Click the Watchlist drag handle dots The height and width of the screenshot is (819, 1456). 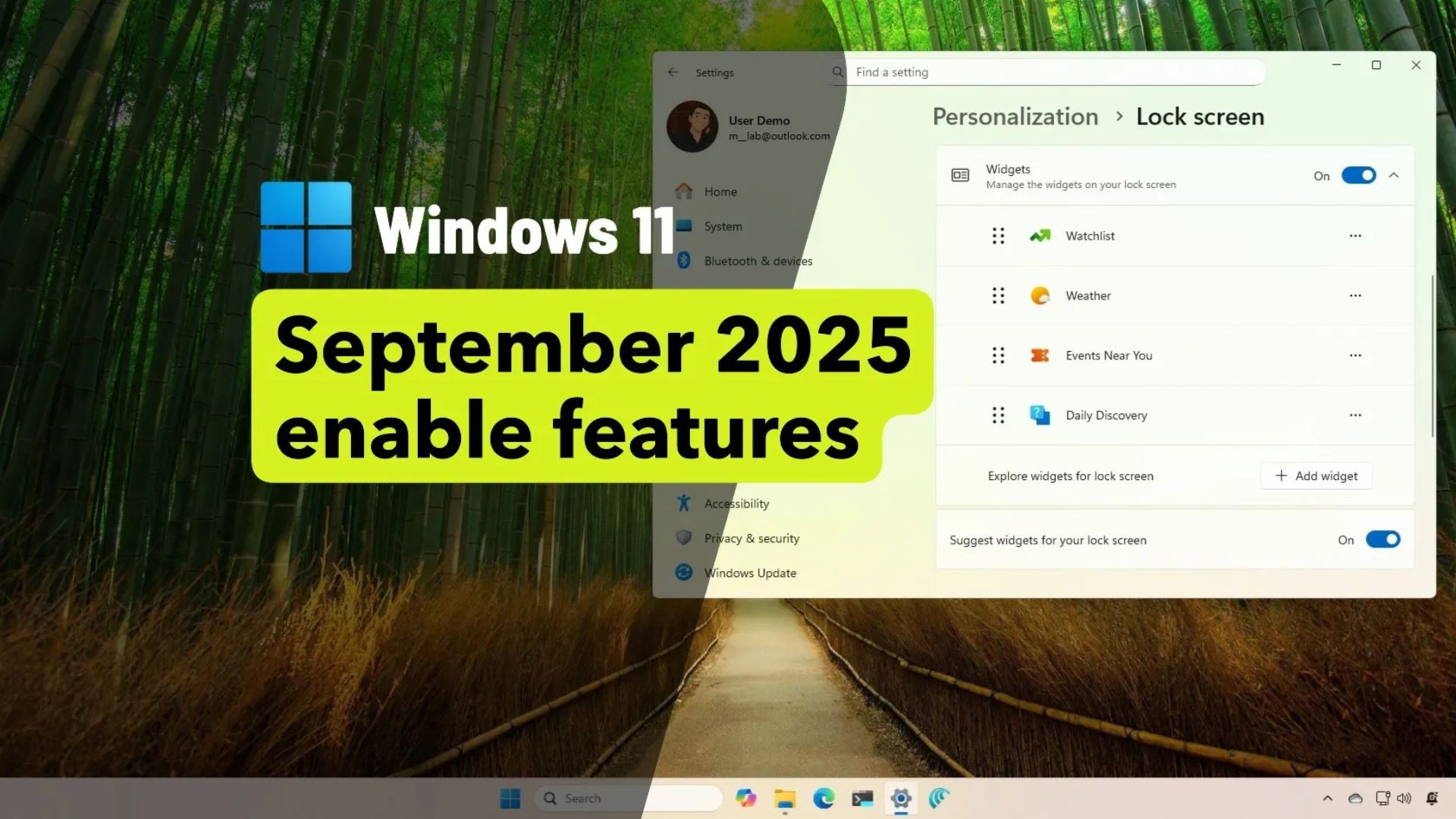point(998,236)
